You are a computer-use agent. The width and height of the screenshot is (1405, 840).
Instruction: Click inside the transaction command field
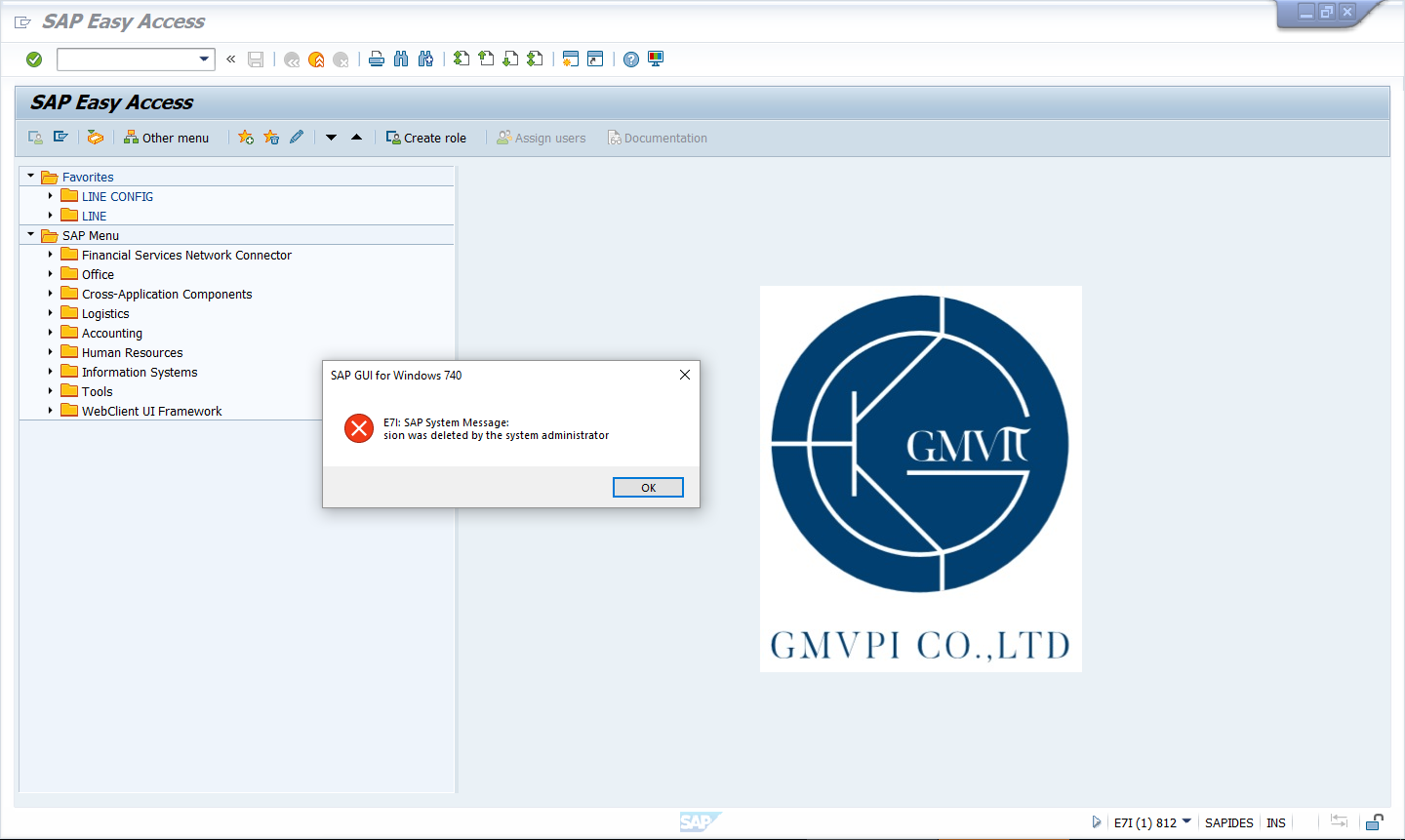(128, 60)
